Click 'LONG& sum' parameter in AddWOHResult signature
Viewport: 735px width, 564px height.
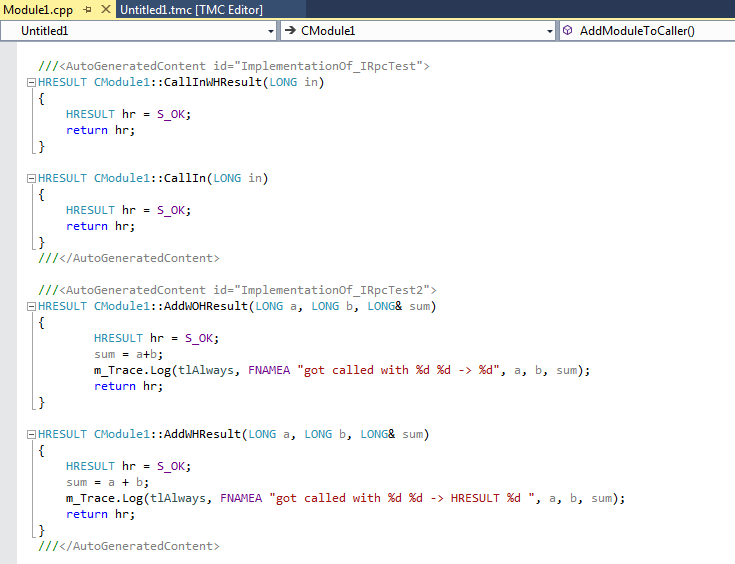coord(398,306)
